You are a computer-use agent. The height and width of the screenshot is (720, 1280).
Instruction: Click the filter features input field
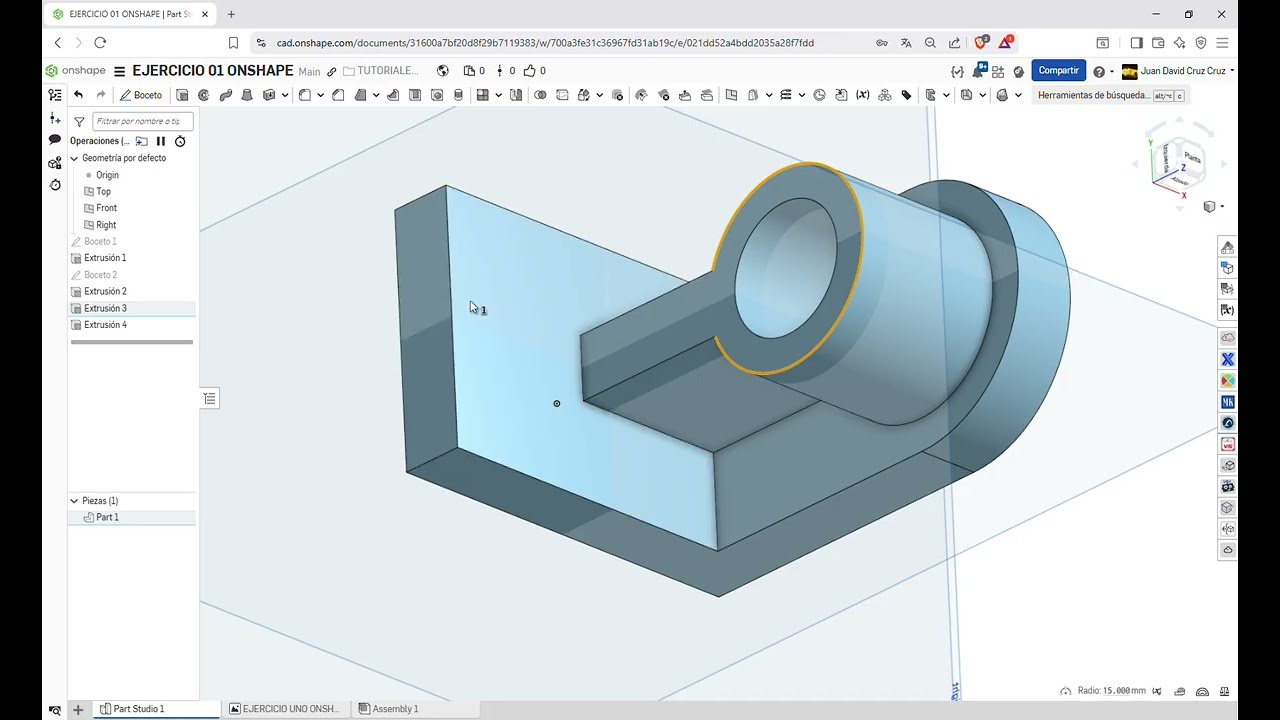coord(142,121)
